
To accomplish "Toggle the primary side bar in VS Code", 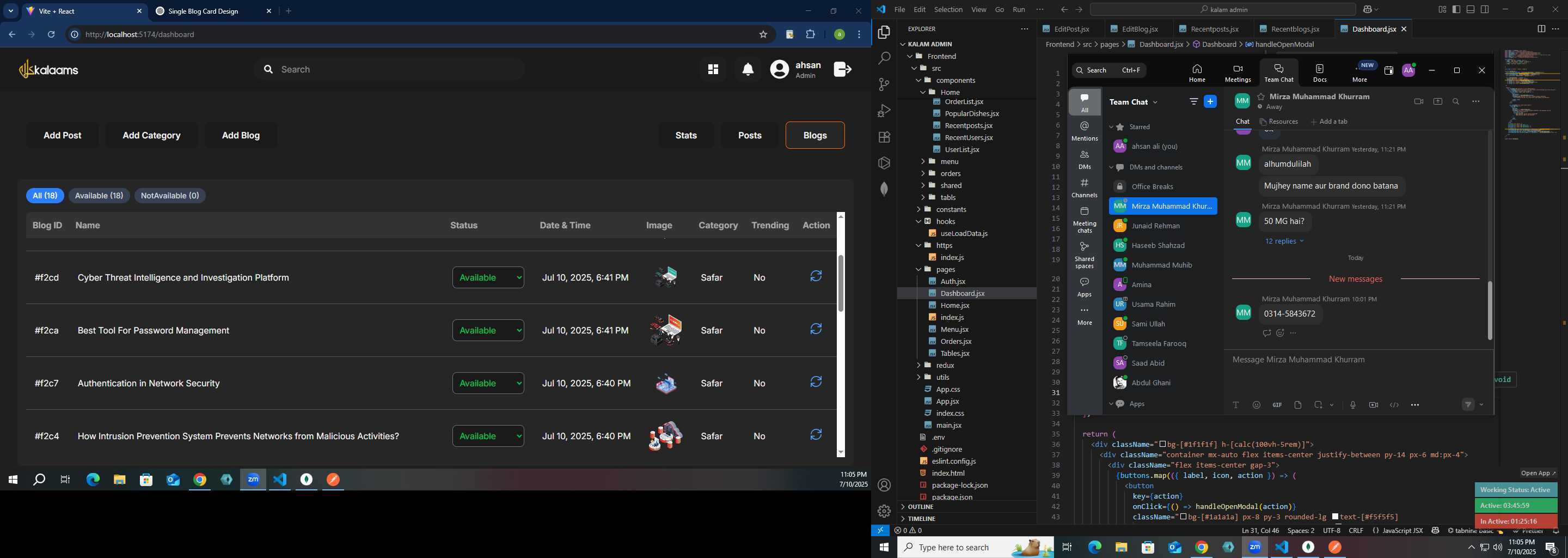I will tap(1456, 9).
